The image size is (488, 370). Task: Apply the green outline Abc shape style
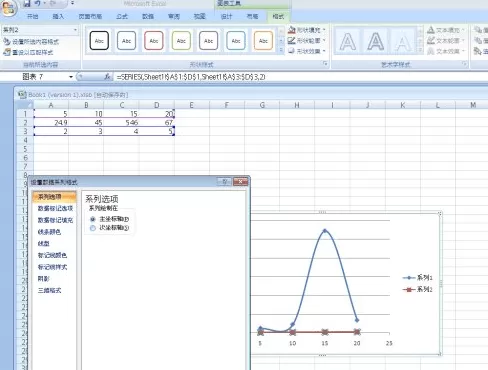tap(181, 41)
